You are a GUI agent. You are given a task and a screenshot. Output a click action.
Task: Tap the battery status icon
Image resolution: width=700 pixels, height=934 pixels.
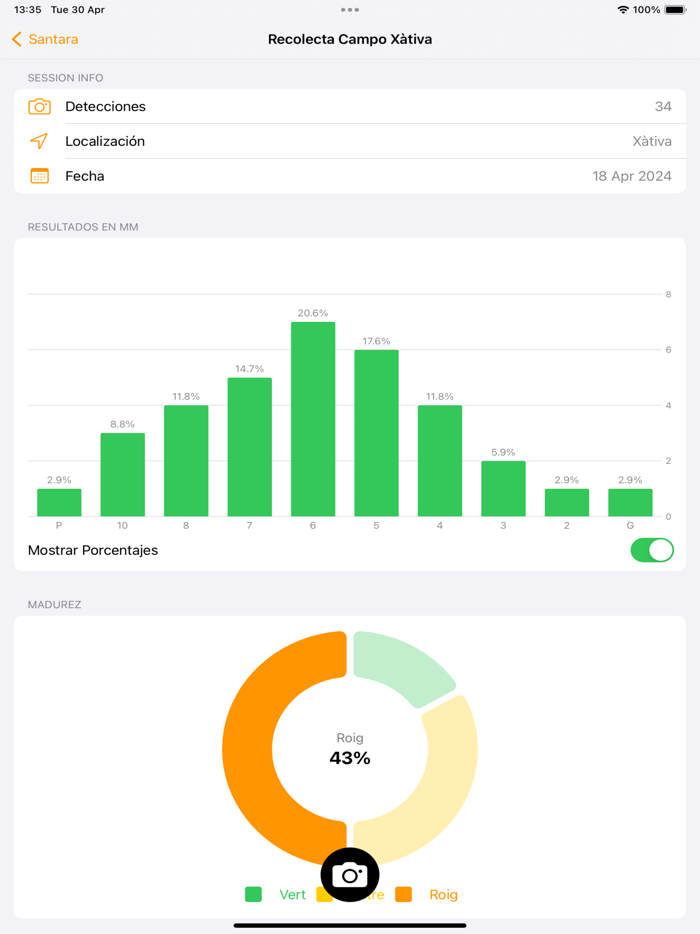pos(676,10)
